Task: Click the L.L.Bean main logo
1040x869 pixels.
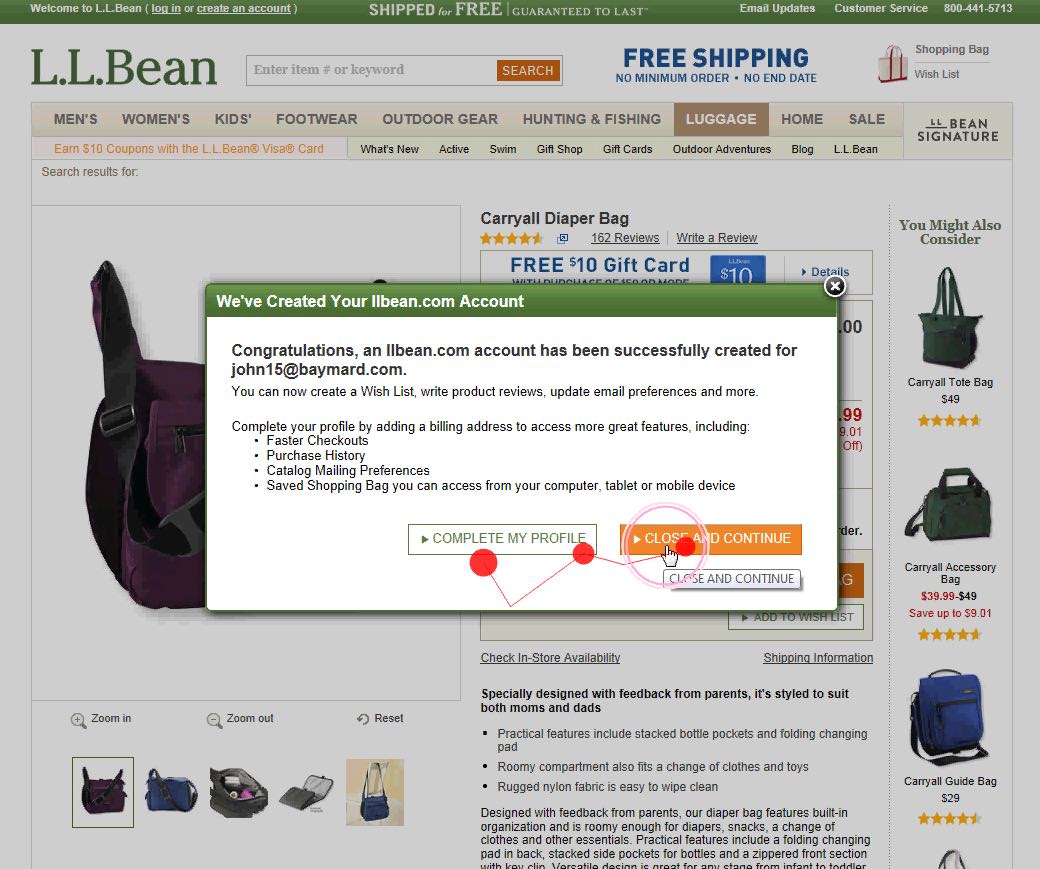Action: click(x=124, y=67)
